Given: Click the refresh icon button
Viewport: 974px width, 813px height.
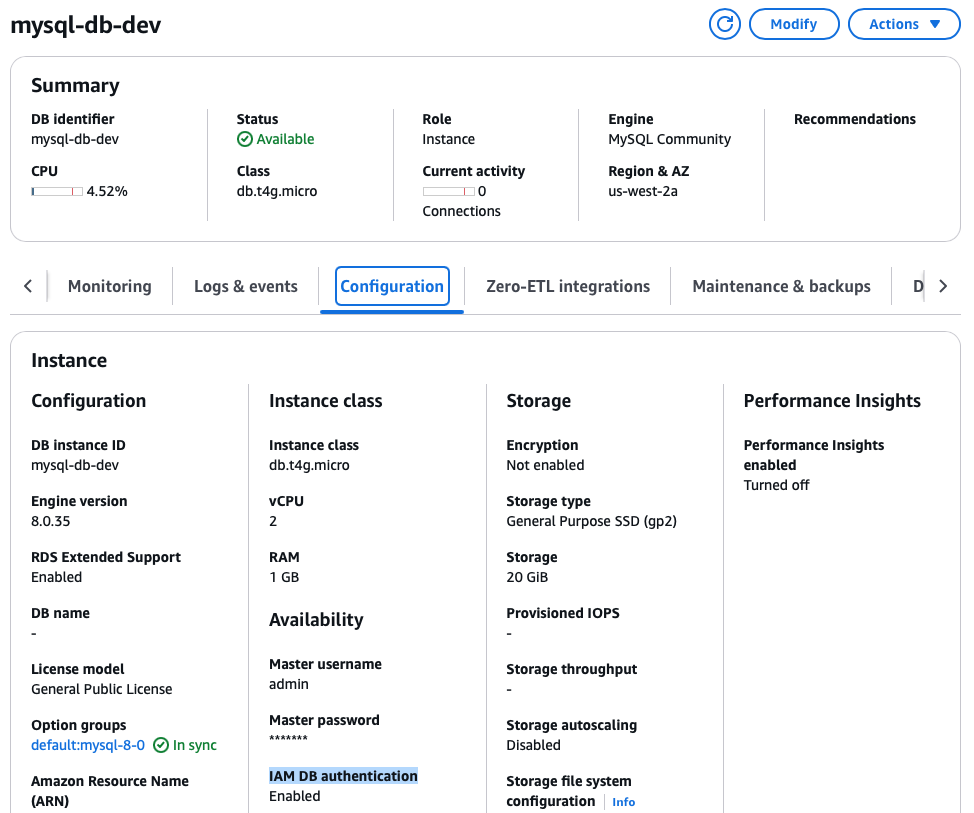Looking at the screenshot, I should click(x=724, y=24).
